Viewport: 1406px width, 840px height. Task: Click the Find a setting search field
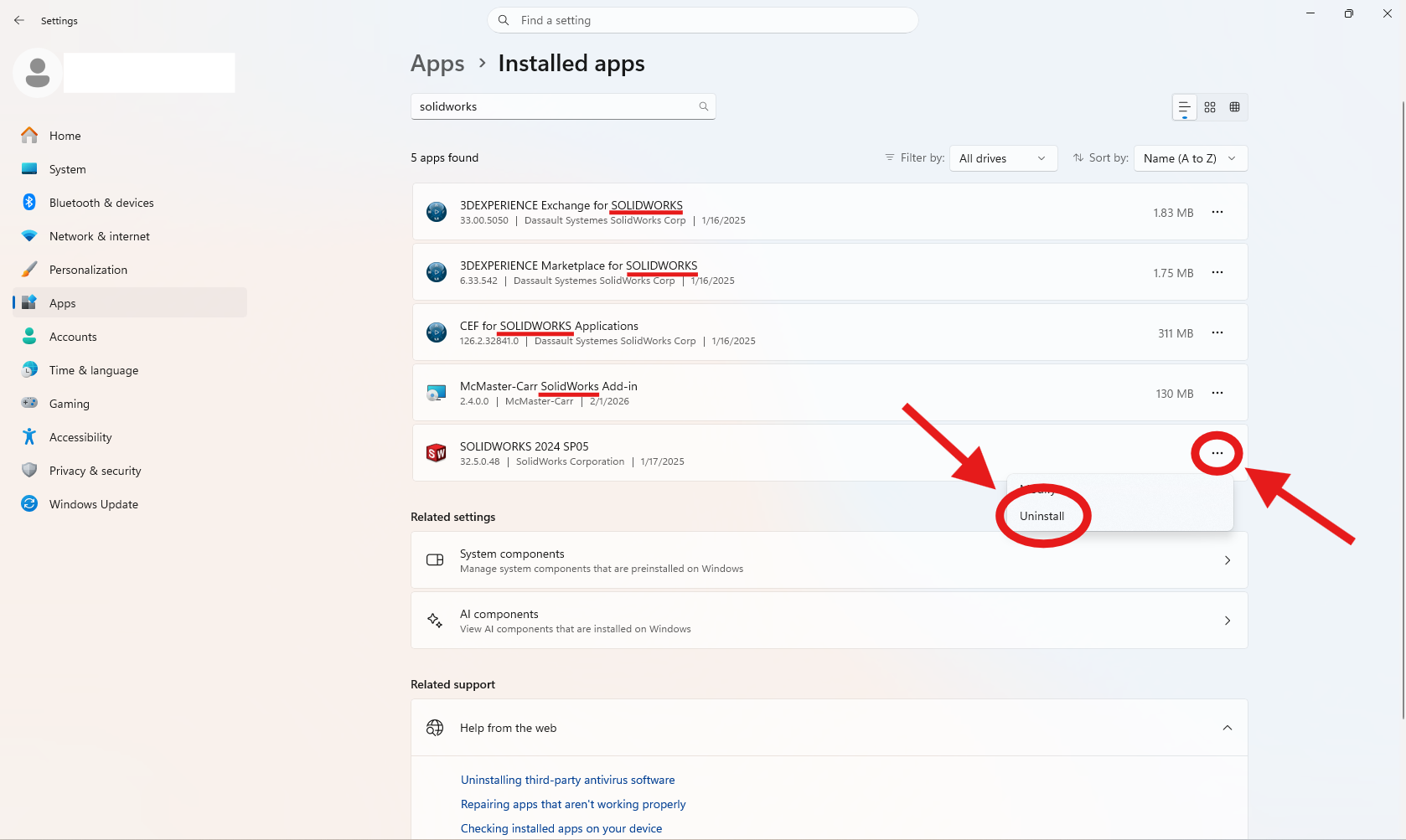tap(703, 20)
